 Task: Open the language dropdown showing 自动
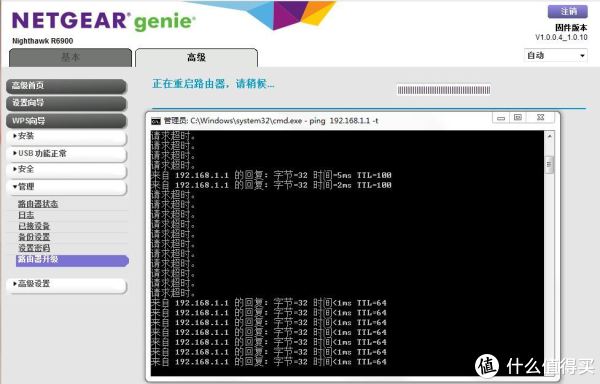click(x=556, y=56)
